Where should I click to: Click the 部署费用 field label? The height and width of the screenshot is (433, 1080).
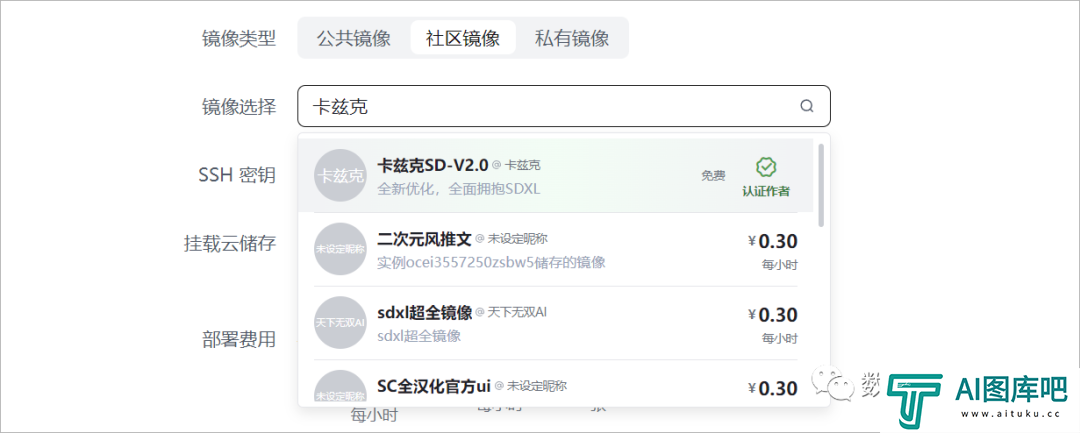pyautogui.click(x=239, y=339)
